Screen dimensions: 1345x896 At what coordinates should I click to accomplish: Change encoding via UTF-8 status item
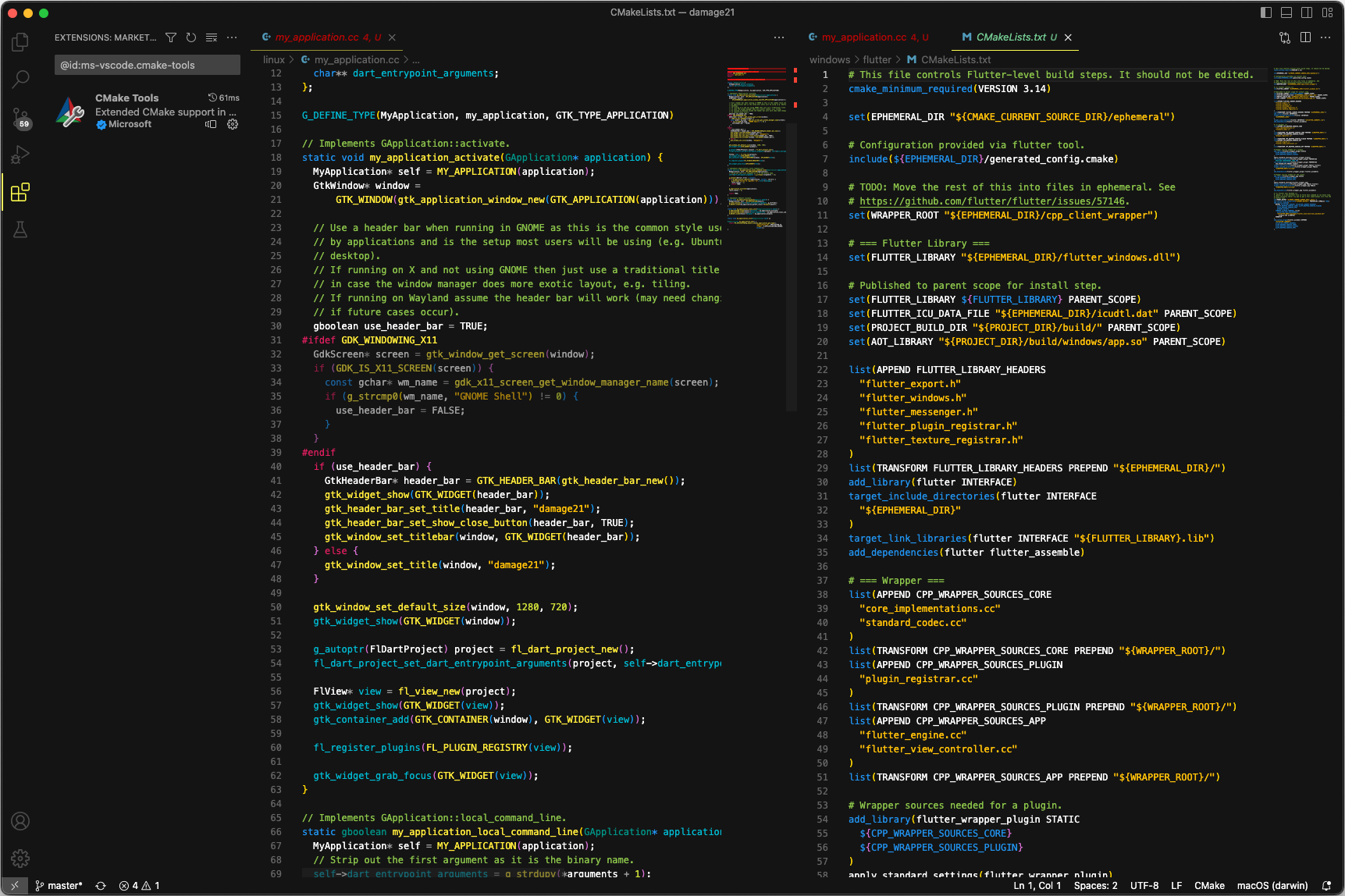[1144, 886]
